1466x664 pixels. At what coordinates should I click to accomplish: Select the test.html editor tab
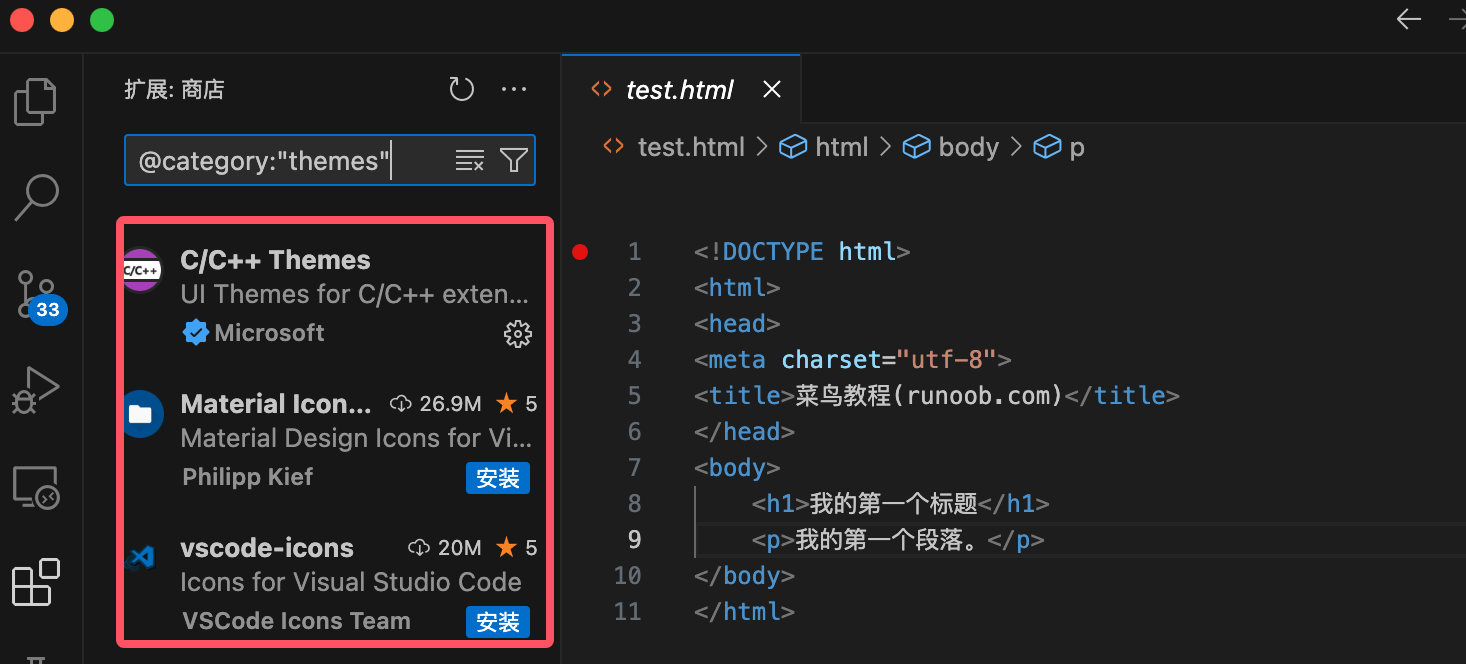(x=680, y=90)
